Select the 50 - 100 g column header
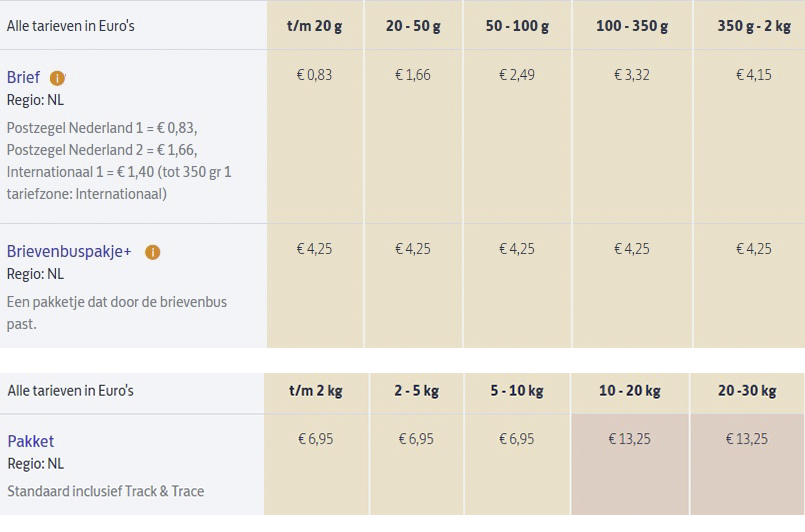The width and height of the screenshot is (805, 532). (x=516, y=26)
